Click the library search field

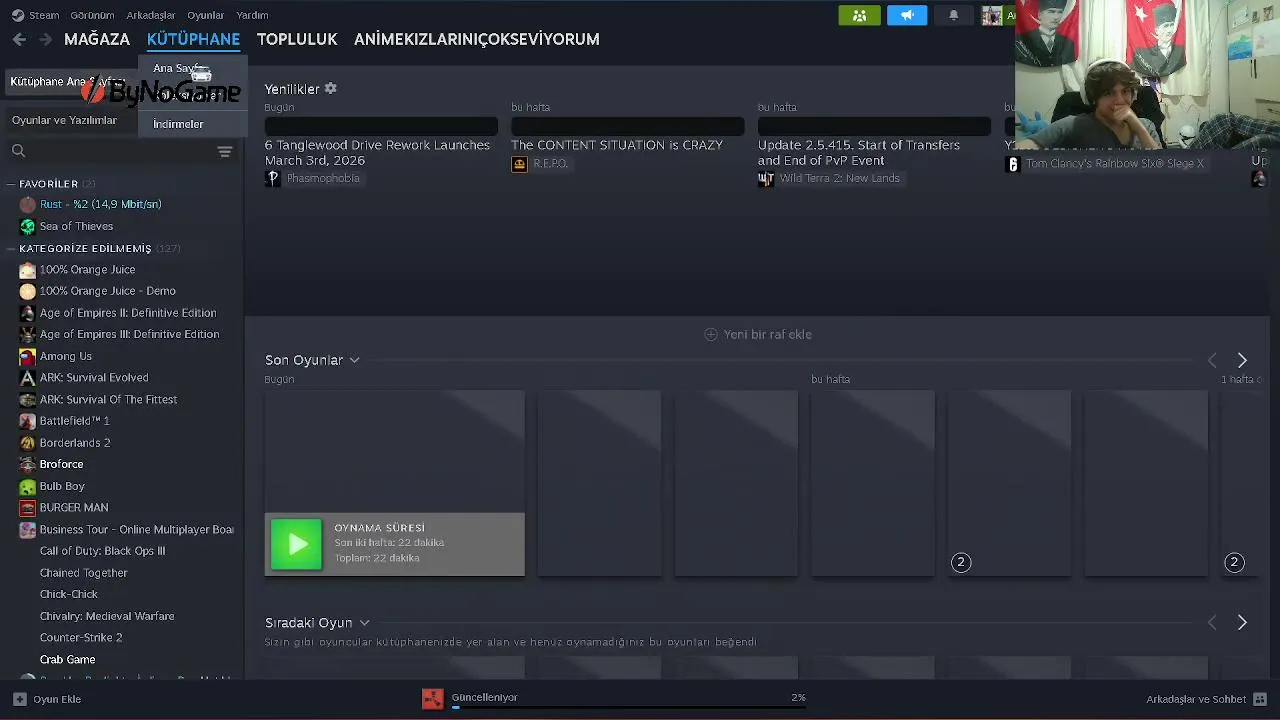click(120, 151)
